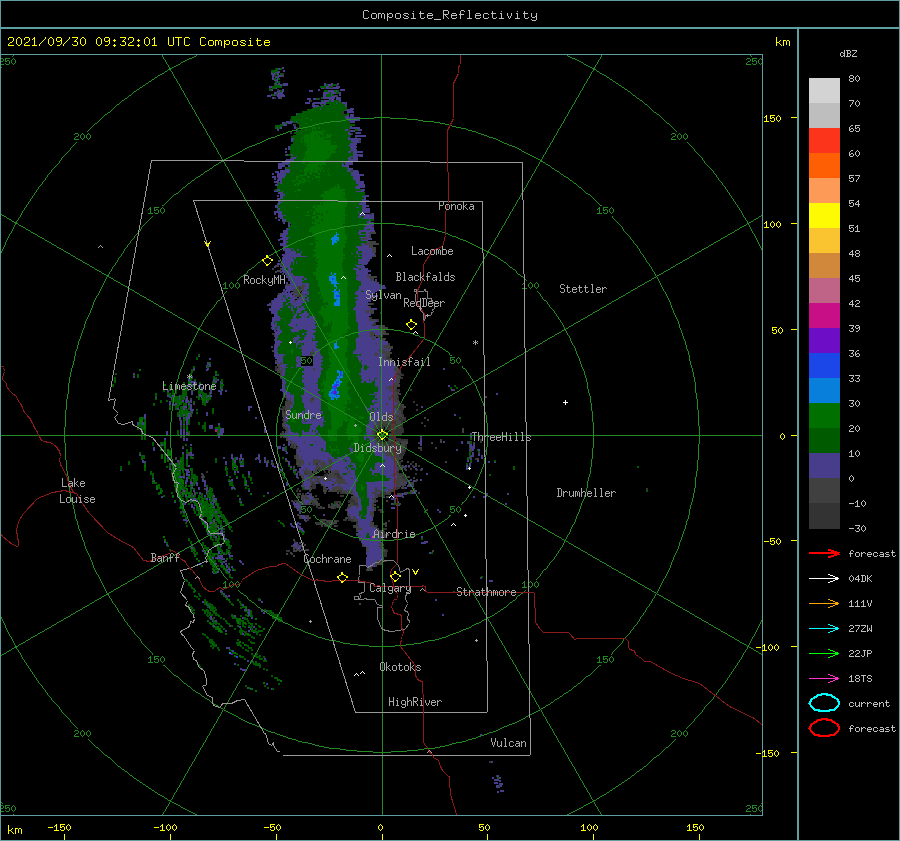This screenshot has height=841, width=900.
Task: Click the Lacombe city label
Action: (432, 251)
